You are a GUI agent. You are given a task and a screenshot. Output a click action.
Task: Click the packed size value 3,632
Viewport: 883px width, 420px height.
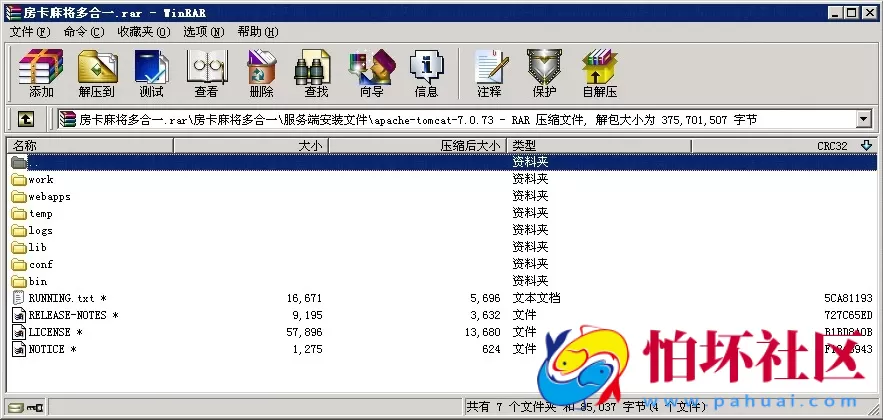485,315
